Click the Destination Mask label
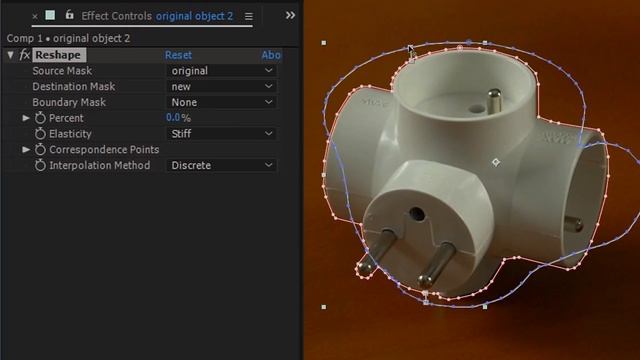 tap(73, 87)
